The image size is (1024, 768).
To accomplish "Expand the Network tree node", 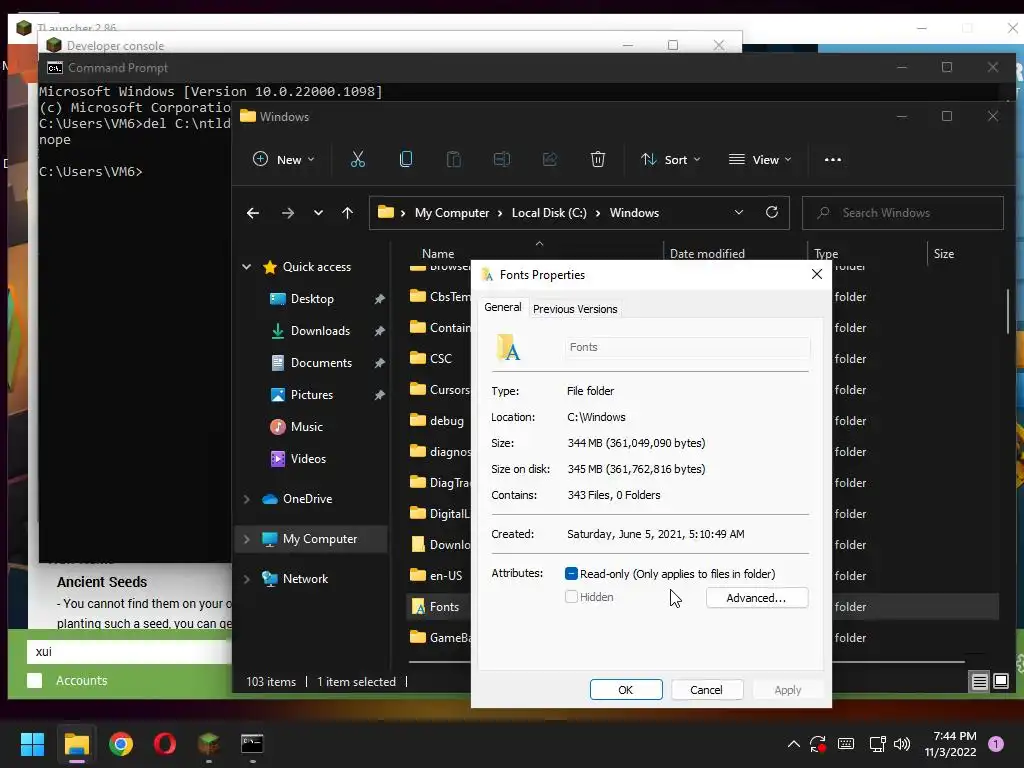I will pyautogui.click(x=247, y=579).
